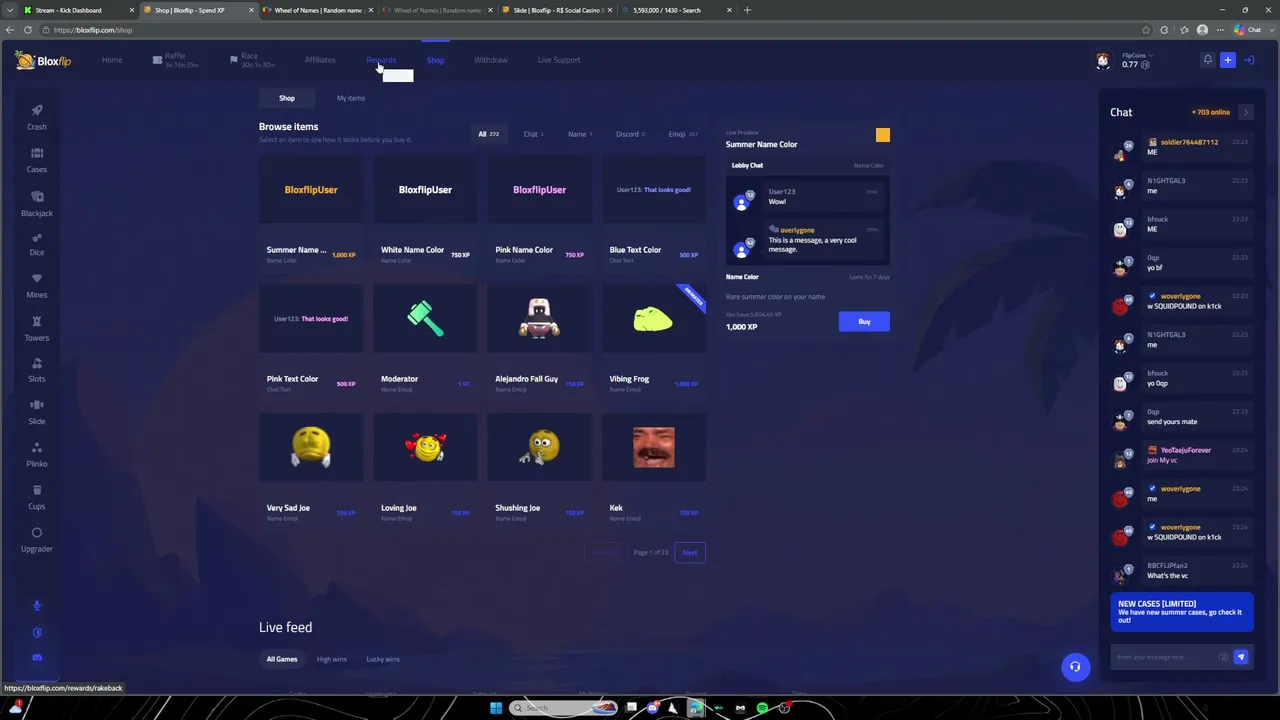Open the FlipCoins balance dropdown

coord(1136,60)
